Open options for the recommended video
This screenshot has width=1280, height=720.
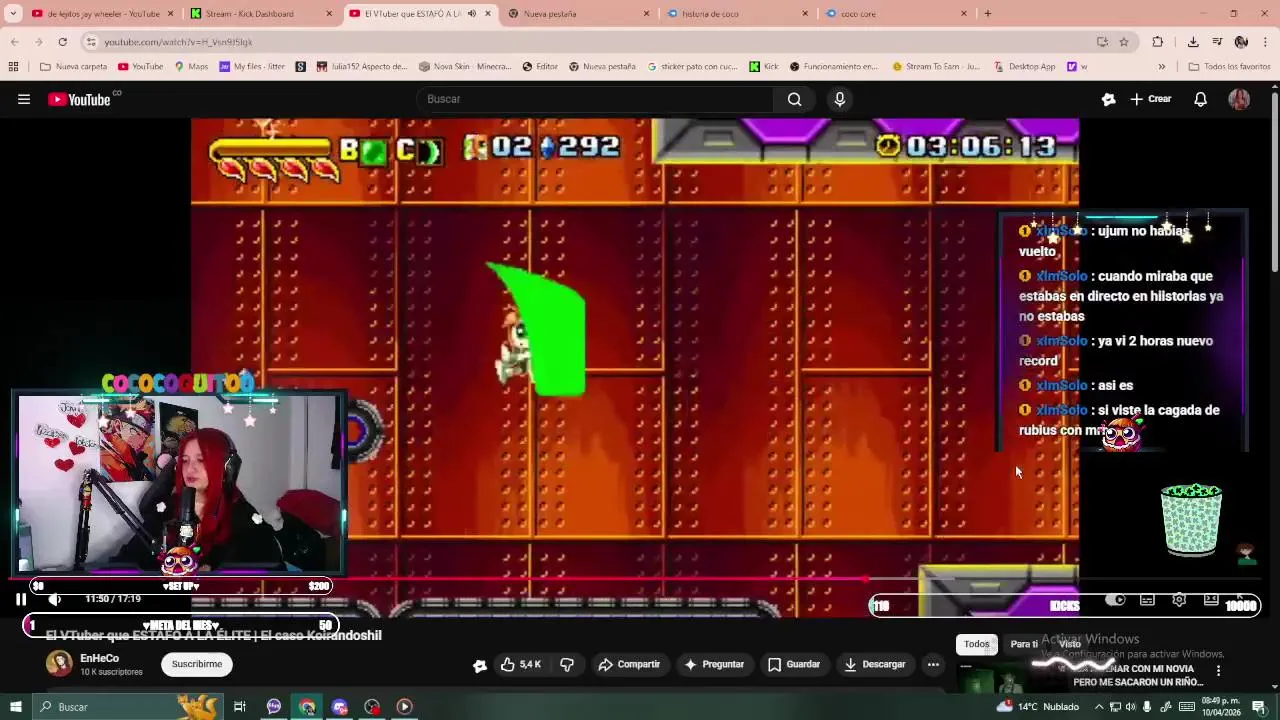pyautogui.click(x=1218, y=670)
